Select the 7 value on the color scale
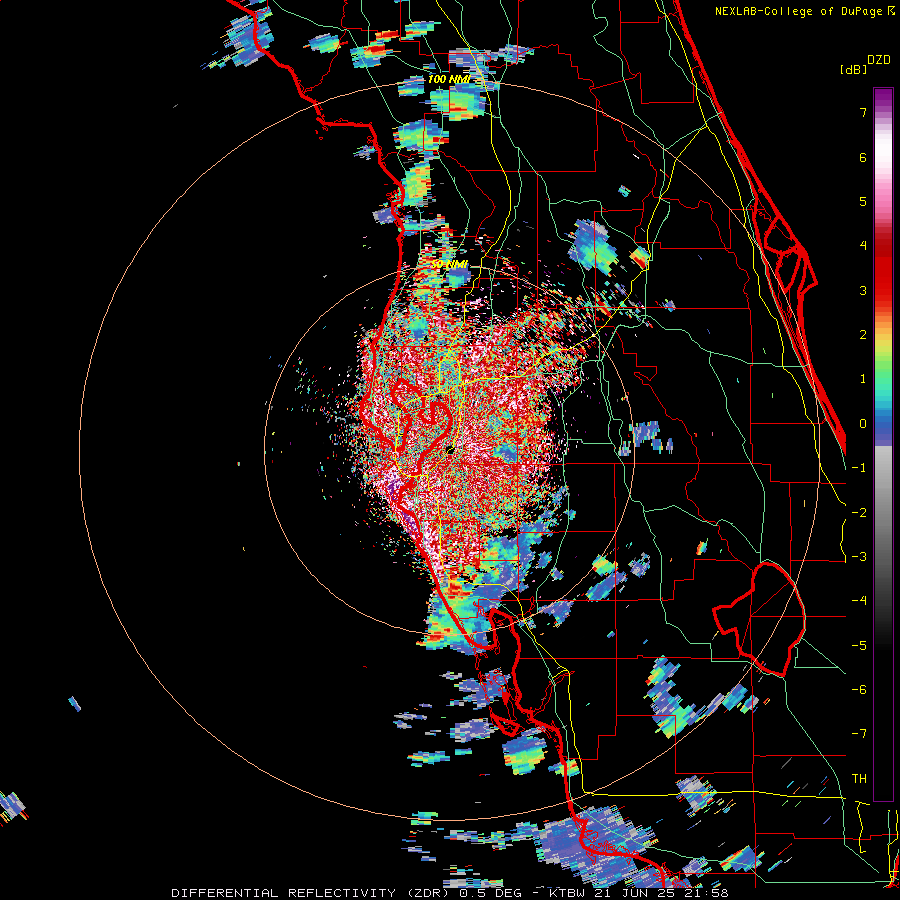 pos(863,112)
